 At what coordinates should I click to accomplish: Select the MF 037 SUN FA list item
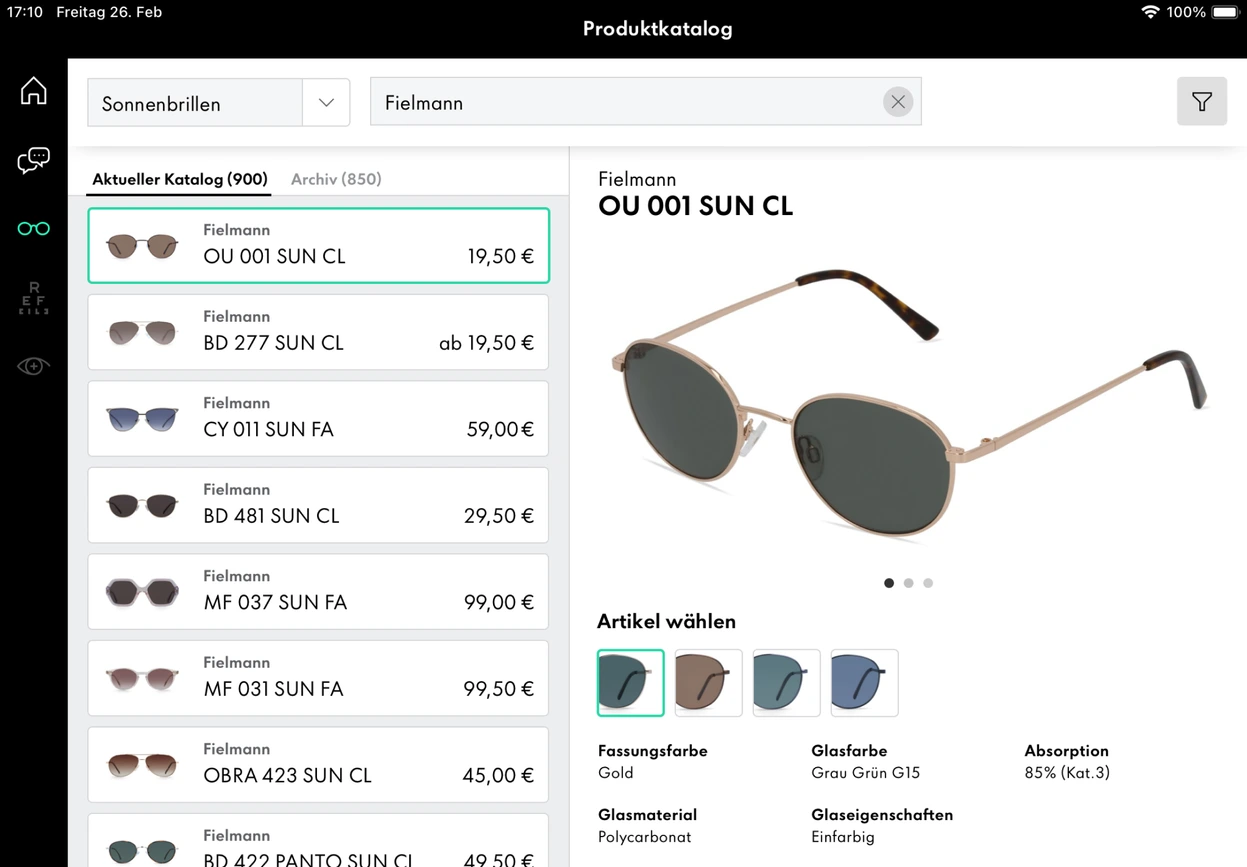tap(318, 592)
